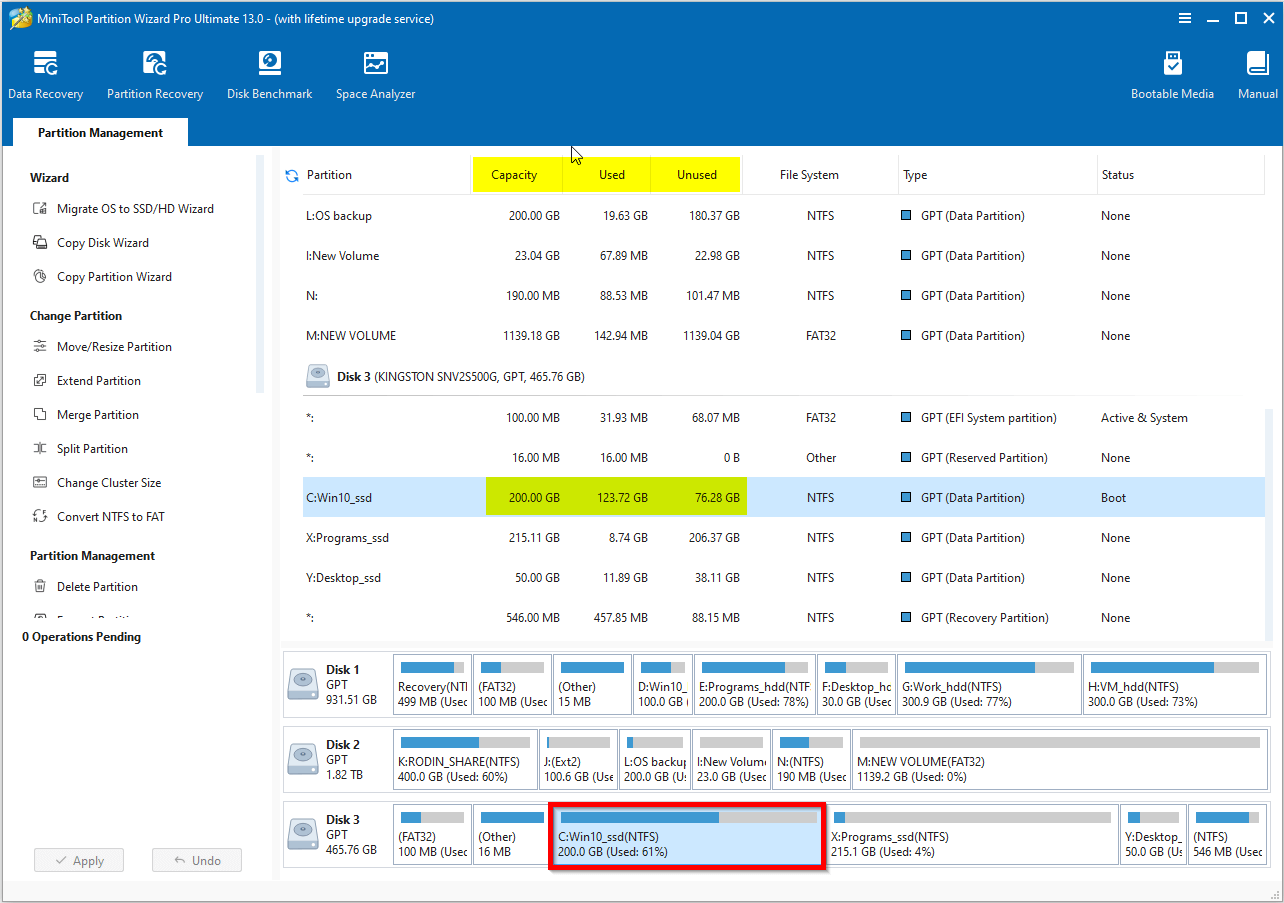Choose Move/Resize Partition

coord(102,347)
